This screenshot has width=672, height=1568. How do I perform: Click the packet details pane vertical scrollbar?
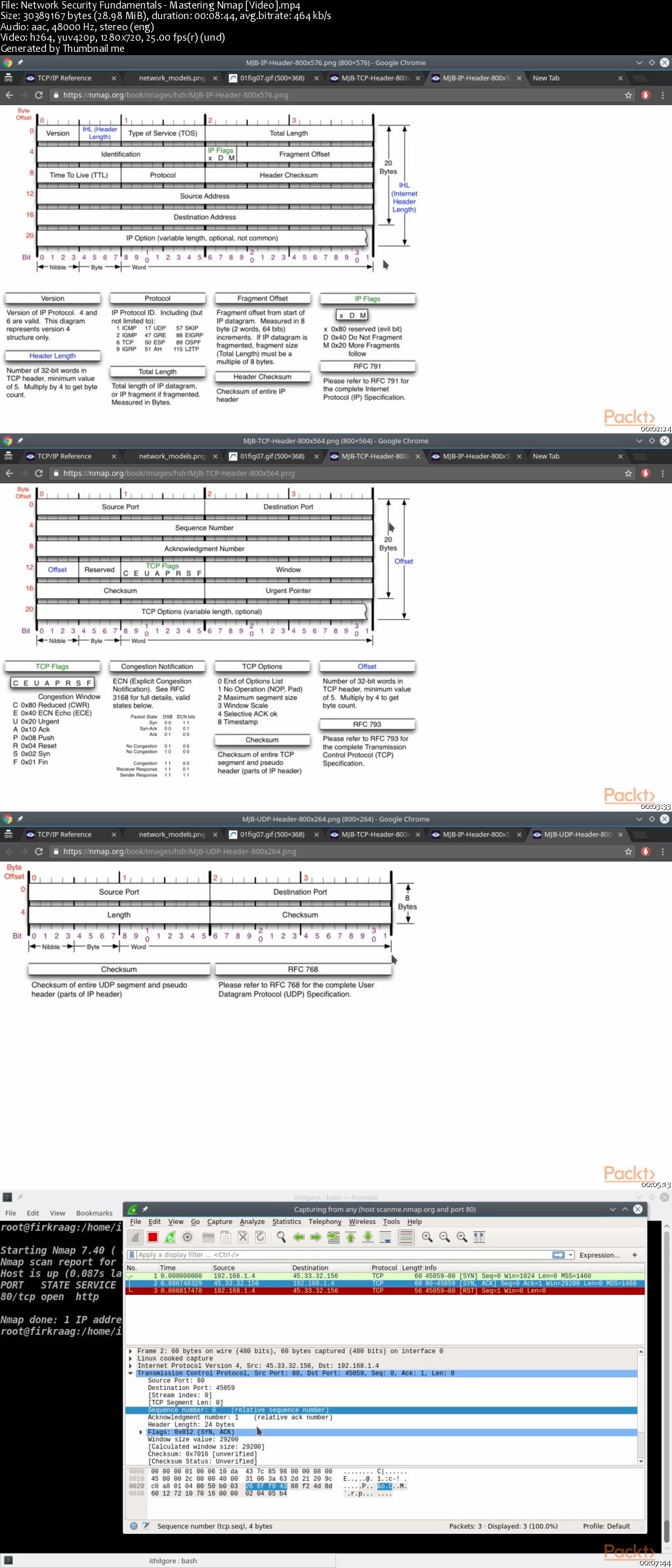tap(641, 1405)
